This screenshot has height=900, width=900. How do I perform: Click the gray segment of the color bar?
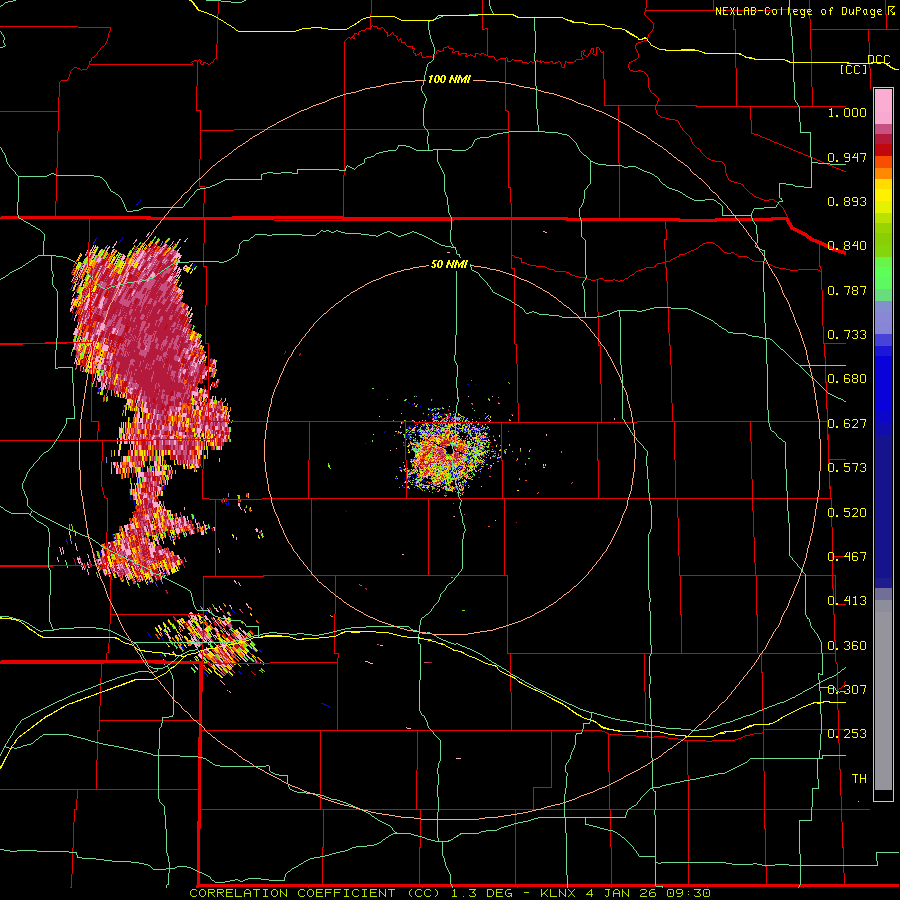[x=883, y=695]
